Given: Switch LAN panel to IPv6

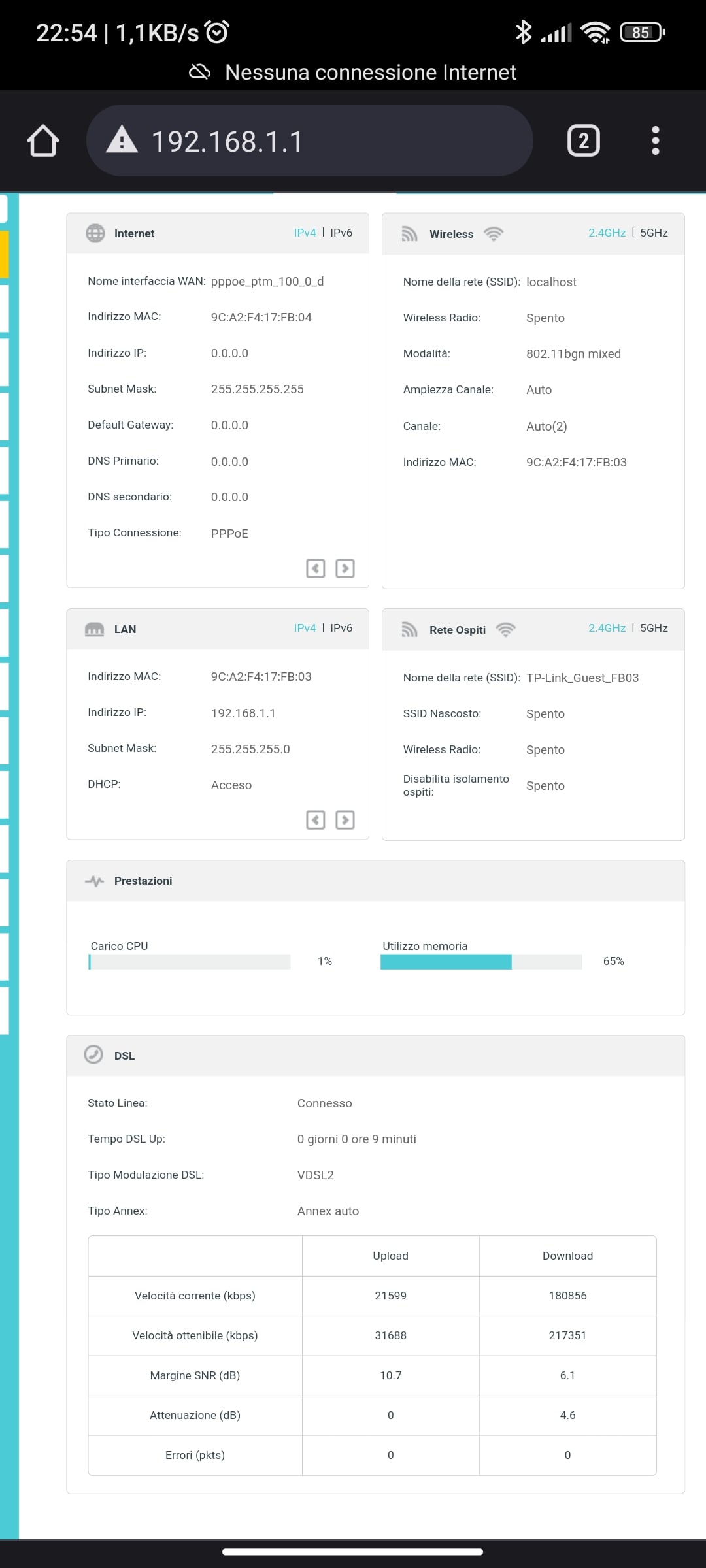Looking at the screenshot, I should 341,628.
